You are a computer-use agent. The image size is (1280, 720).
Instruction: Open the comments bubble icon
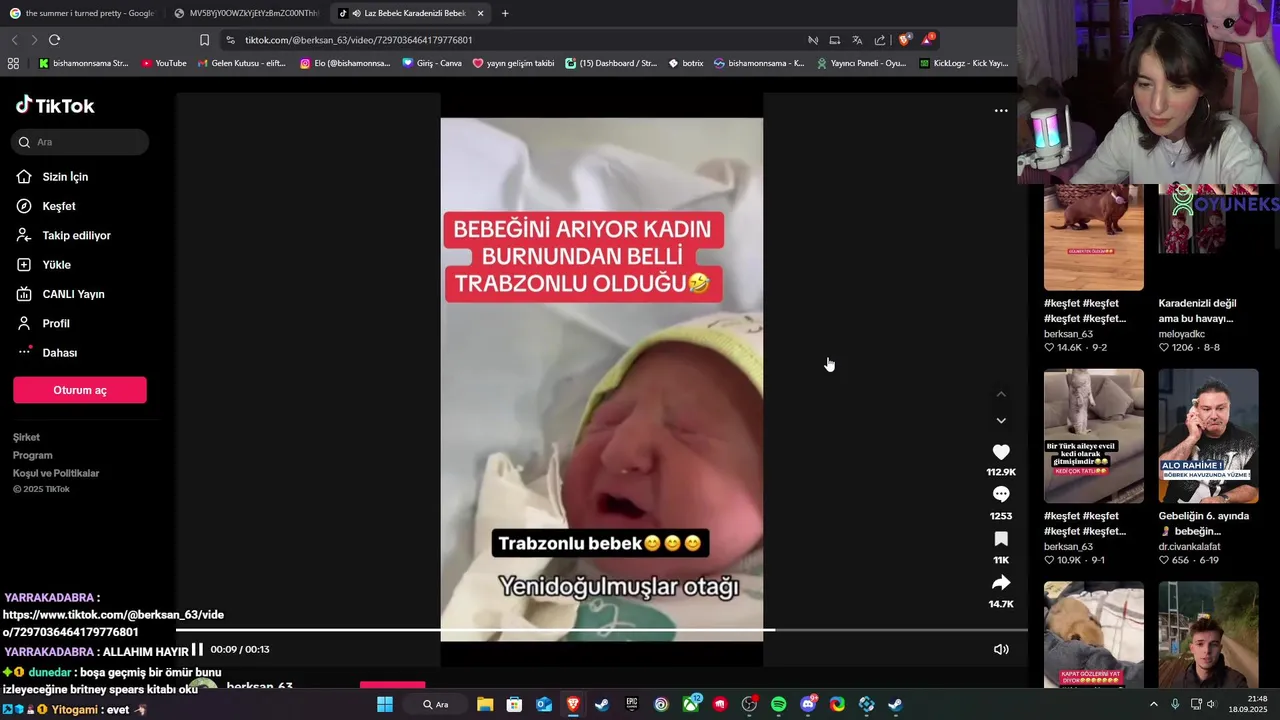pyautogui.click(x=1001, y=494)
